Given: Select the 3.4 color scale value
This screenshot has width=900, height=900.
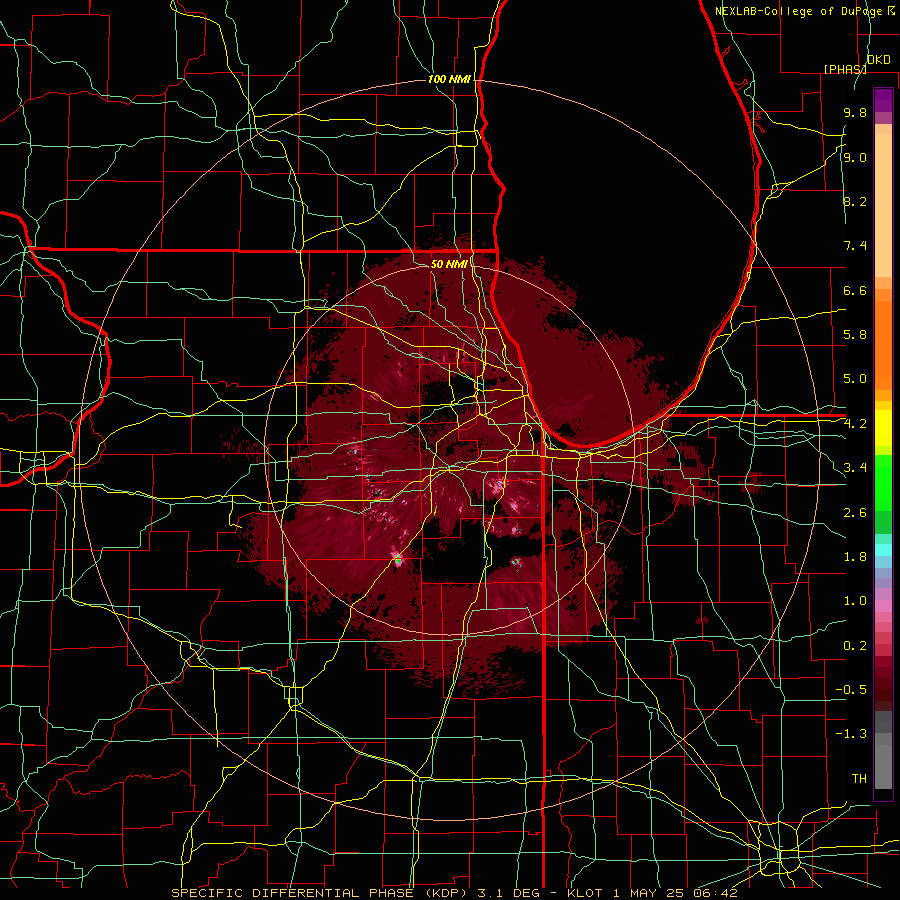Looking at the screenshot, I should click(855, 468).
